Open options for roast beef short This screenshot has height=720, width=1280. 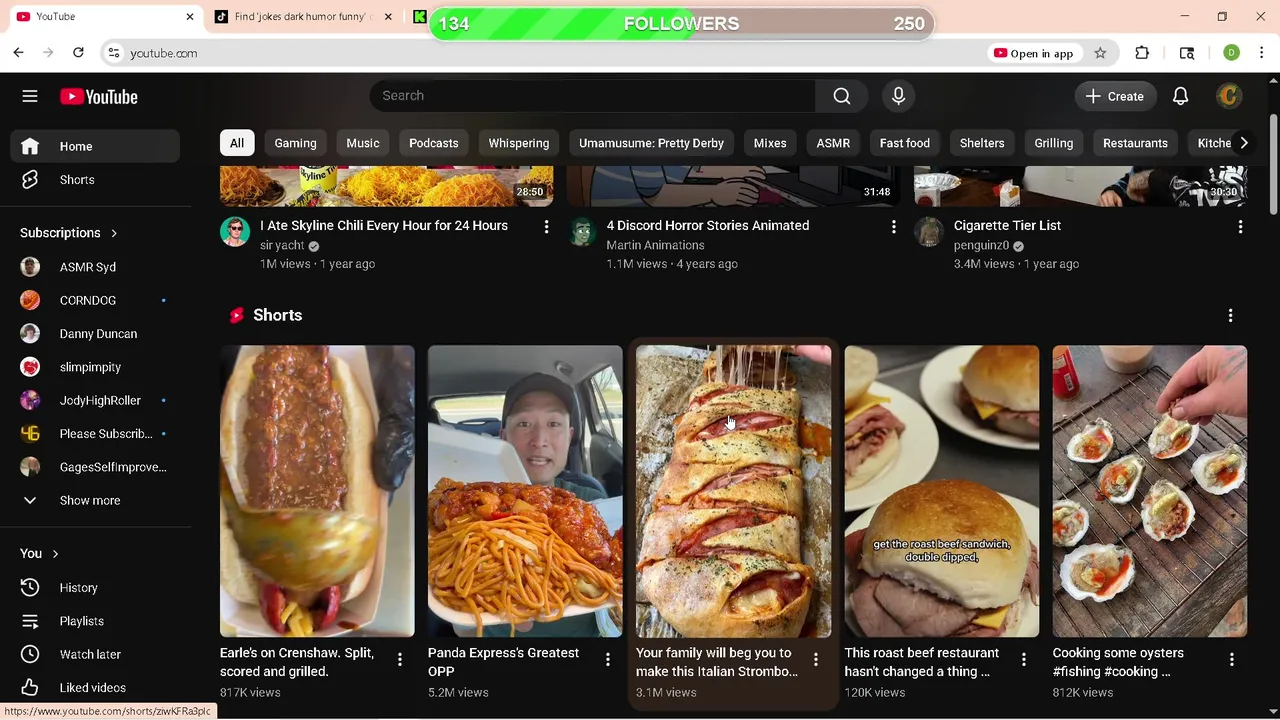pos(1023,659)
